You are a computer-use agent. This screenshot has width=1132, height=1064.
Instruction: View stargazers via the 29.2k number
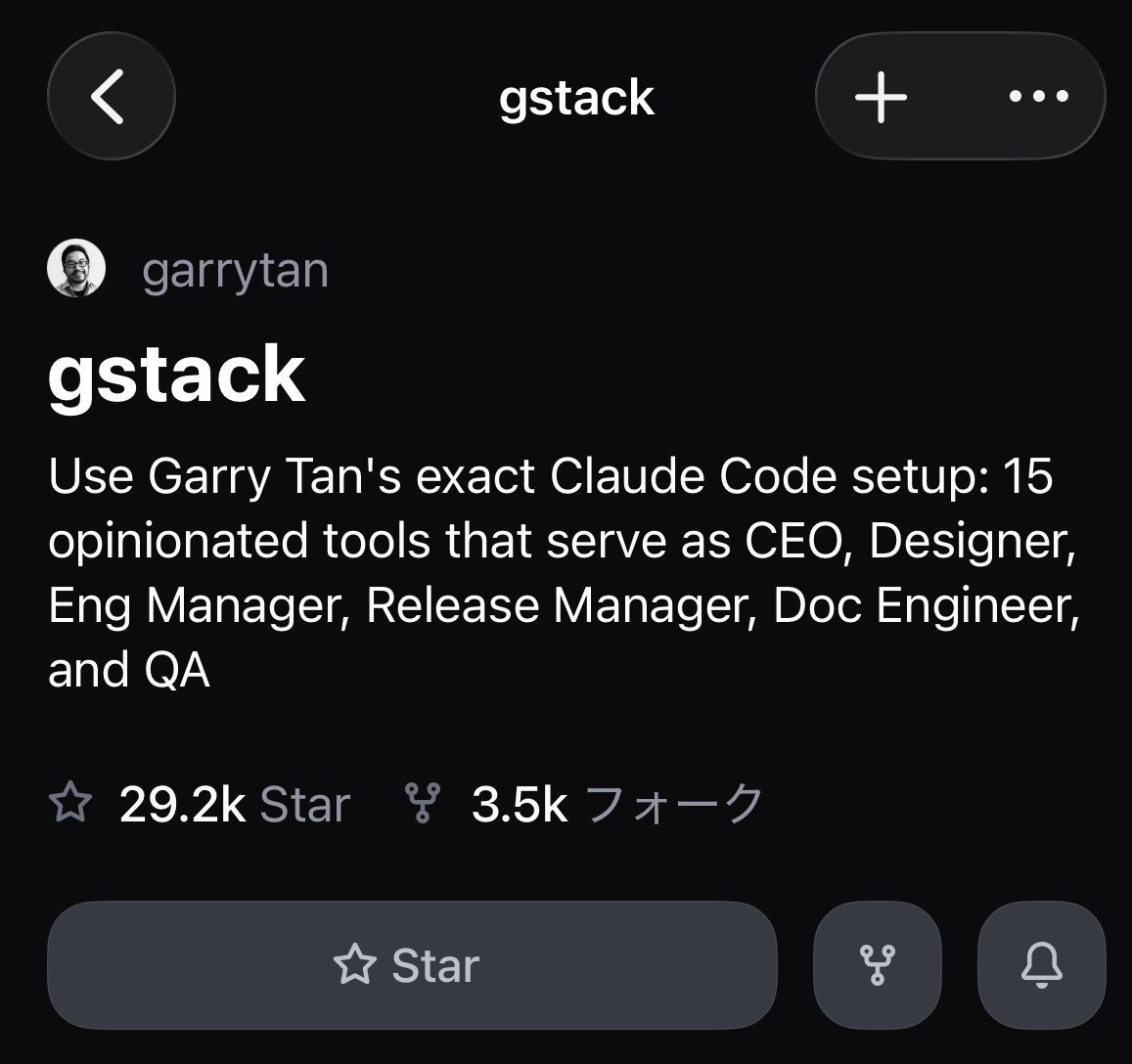pos(182,804)
